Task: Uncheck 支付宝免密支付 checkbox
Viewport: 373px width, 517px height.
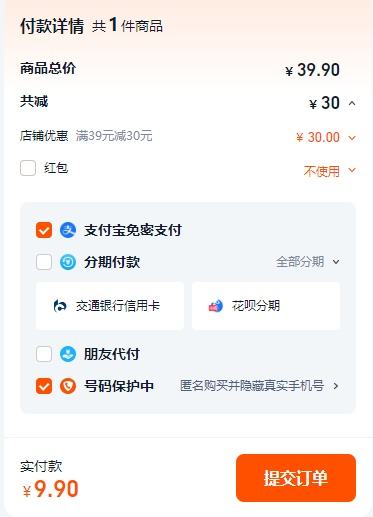Action: point(44,230)
